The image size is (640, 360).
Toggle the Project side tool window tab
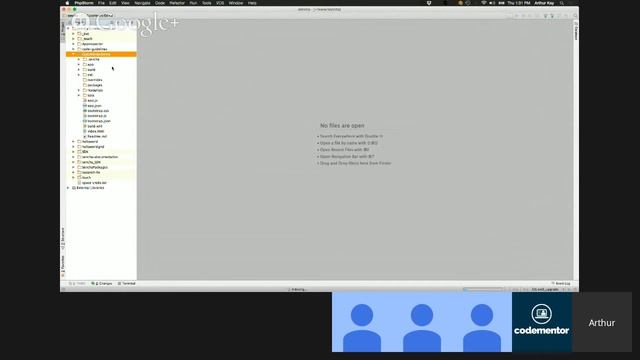click(x=63, y=31)
